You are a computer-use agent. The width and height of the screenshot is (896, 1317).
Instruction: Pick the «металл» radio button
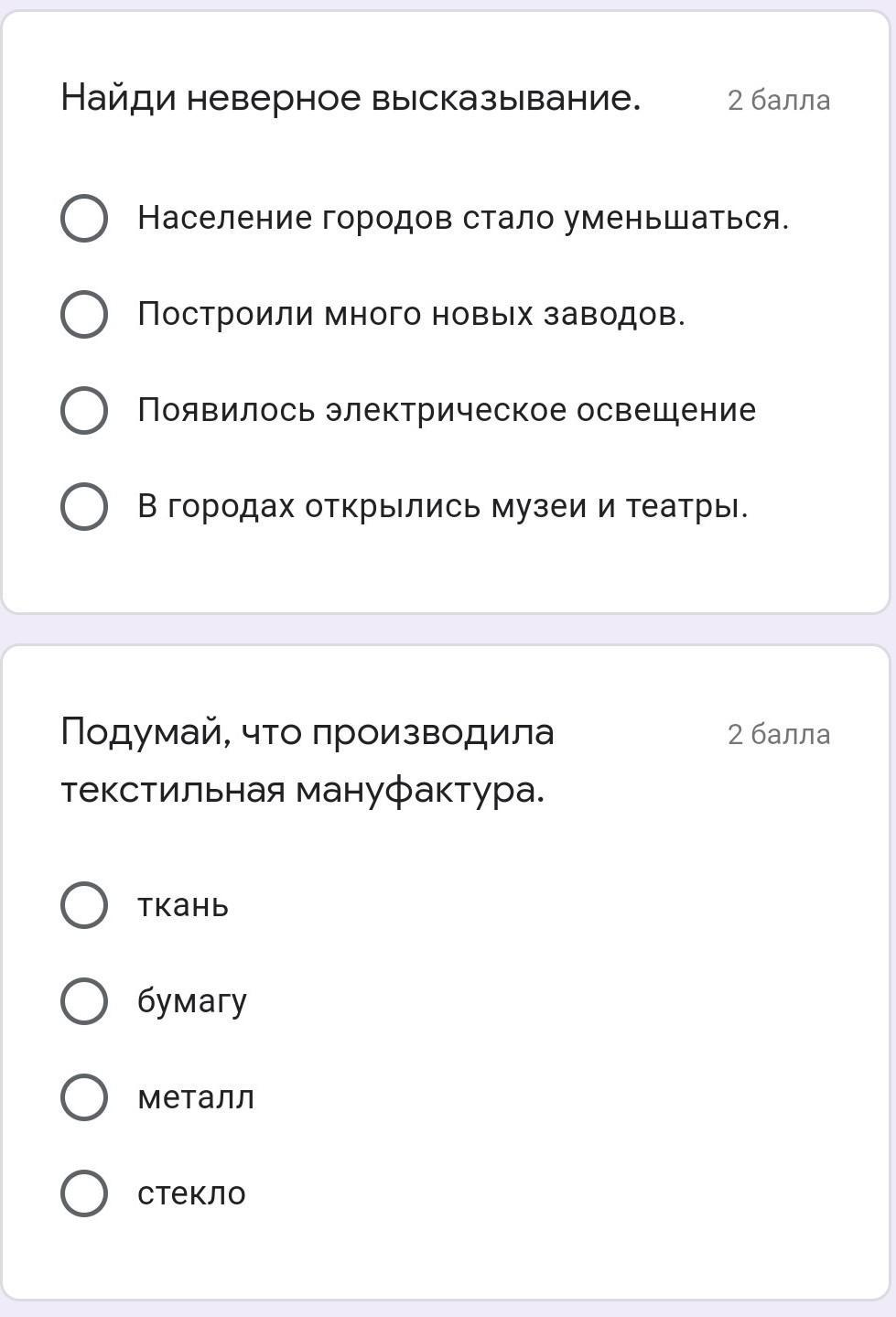pyautogui.click(x=84, y=1097)
